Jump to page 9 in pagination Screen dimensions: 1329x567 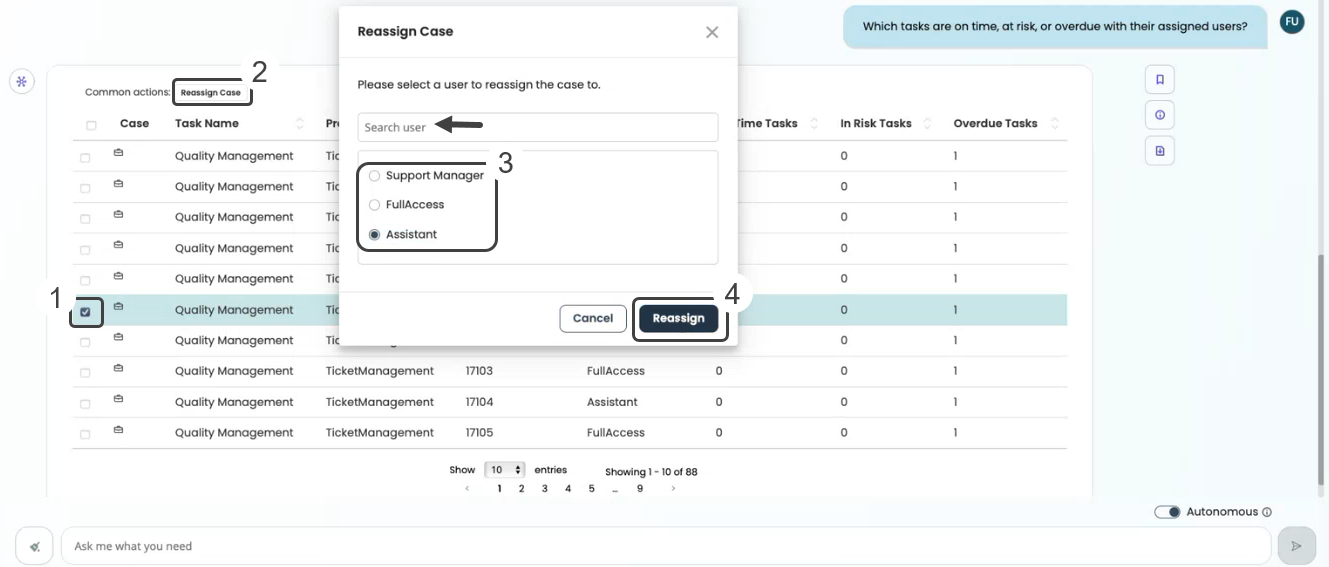640,489
